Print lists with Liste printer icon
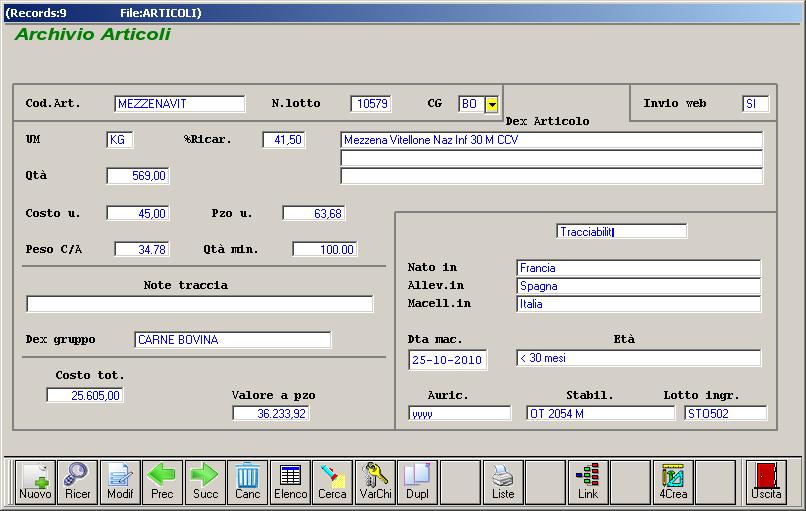 (503, 481)
